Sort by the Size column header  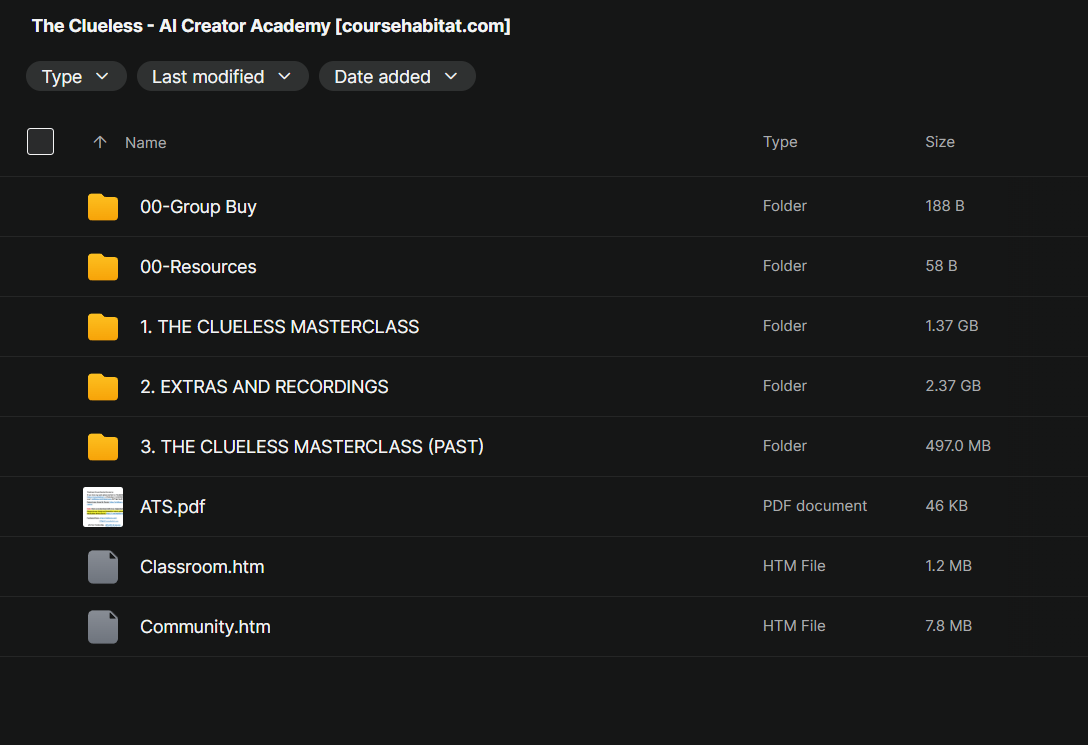point(940,142)
